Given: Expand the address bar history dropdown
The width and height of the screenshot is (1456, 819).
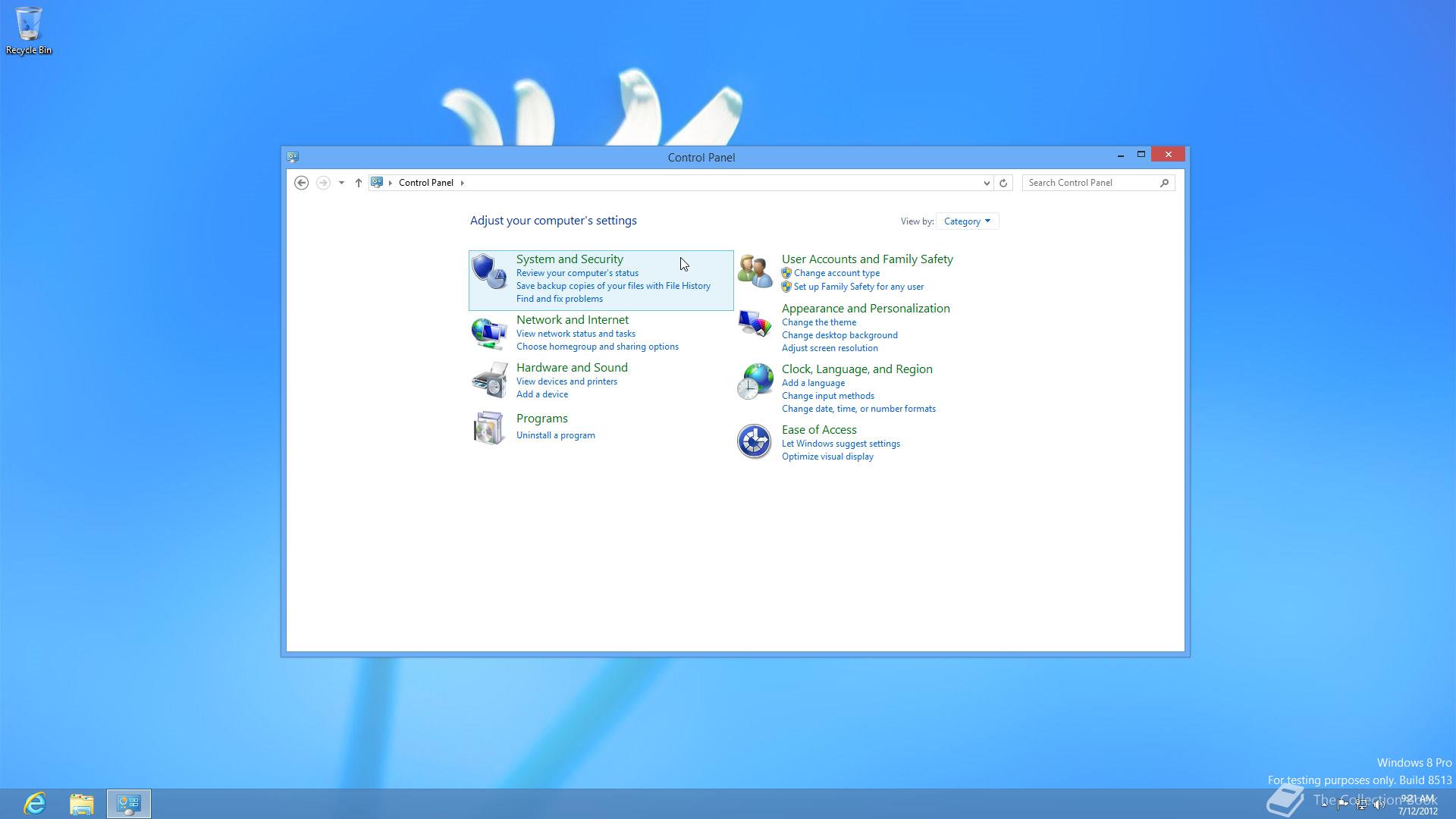Looking at the screenshot, I should click(x=987, y=183).
